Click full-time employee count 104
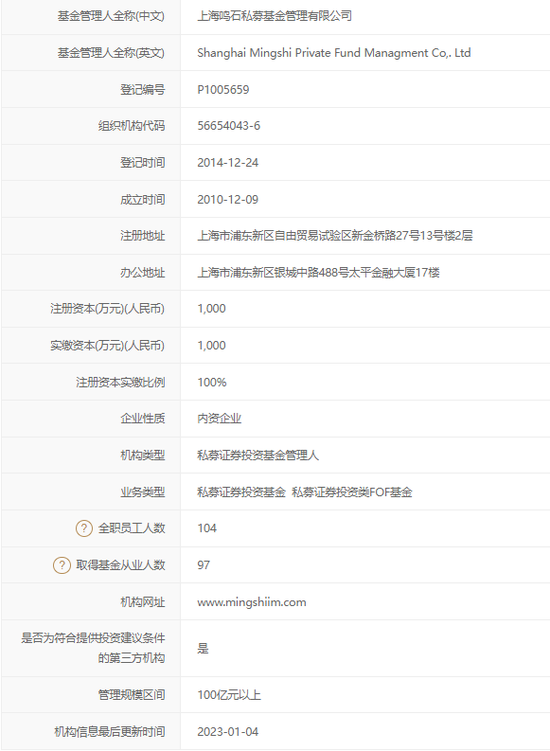The height and width of the screenshot is (751, 550). (x=207, y=528)
